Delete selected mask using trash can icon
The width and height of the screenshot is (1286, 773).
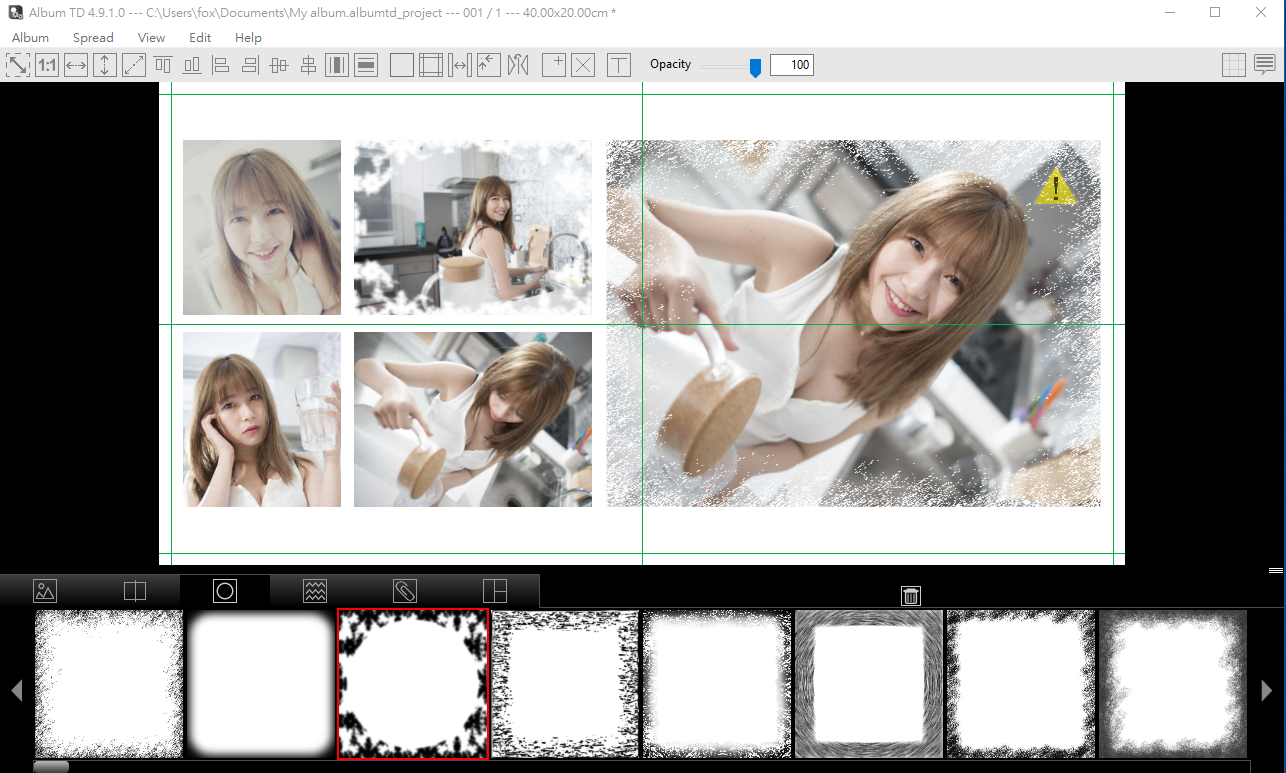pyautogui.click(x=911, y=595)
